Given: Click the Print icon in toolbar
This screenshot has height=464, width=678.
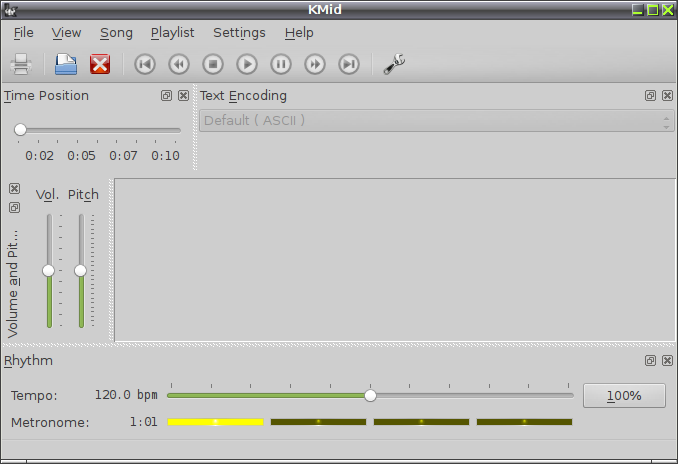Looking at the screenshot, I should [x=21, y=64].
